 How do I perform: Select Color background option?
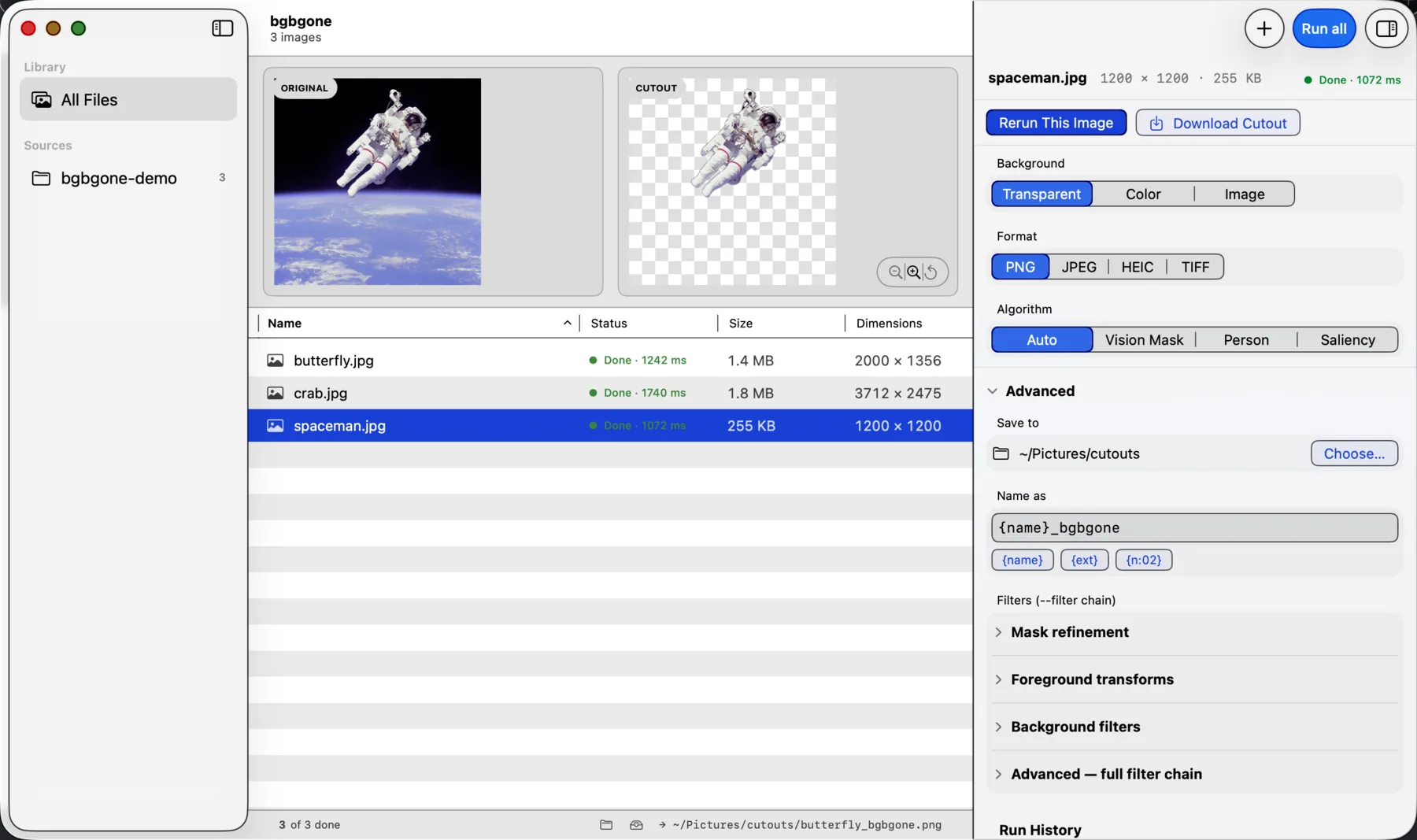[1143, 194]
